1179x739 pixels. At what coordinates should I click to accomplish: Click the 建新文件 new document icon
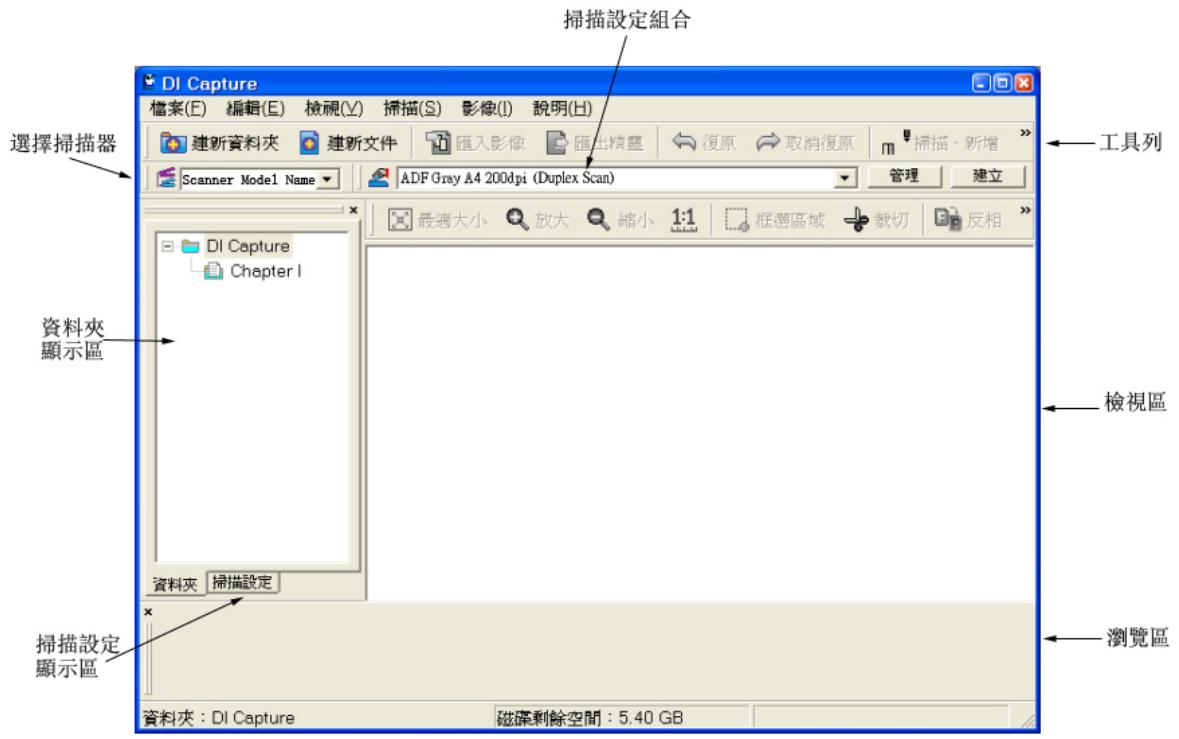point(309,143)
